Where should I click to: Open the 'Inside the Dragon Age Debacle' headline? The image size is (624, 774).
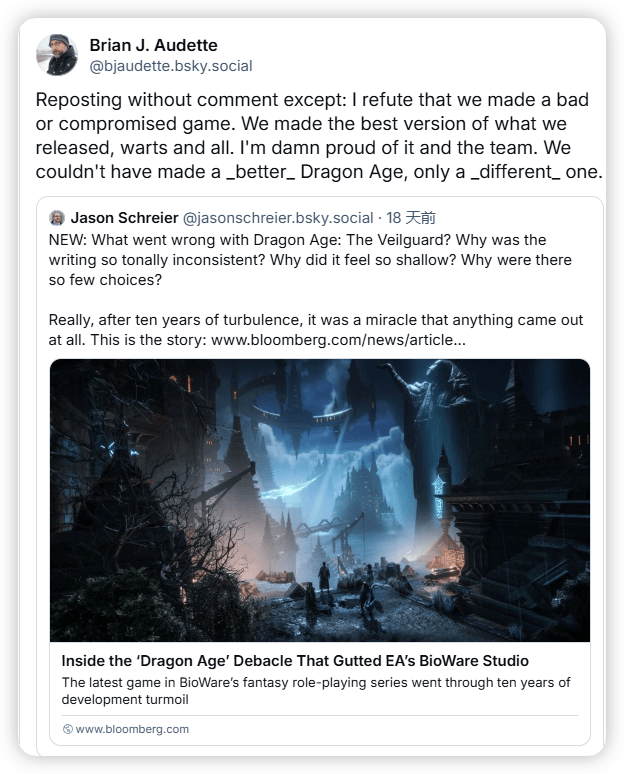coord(295,660)
